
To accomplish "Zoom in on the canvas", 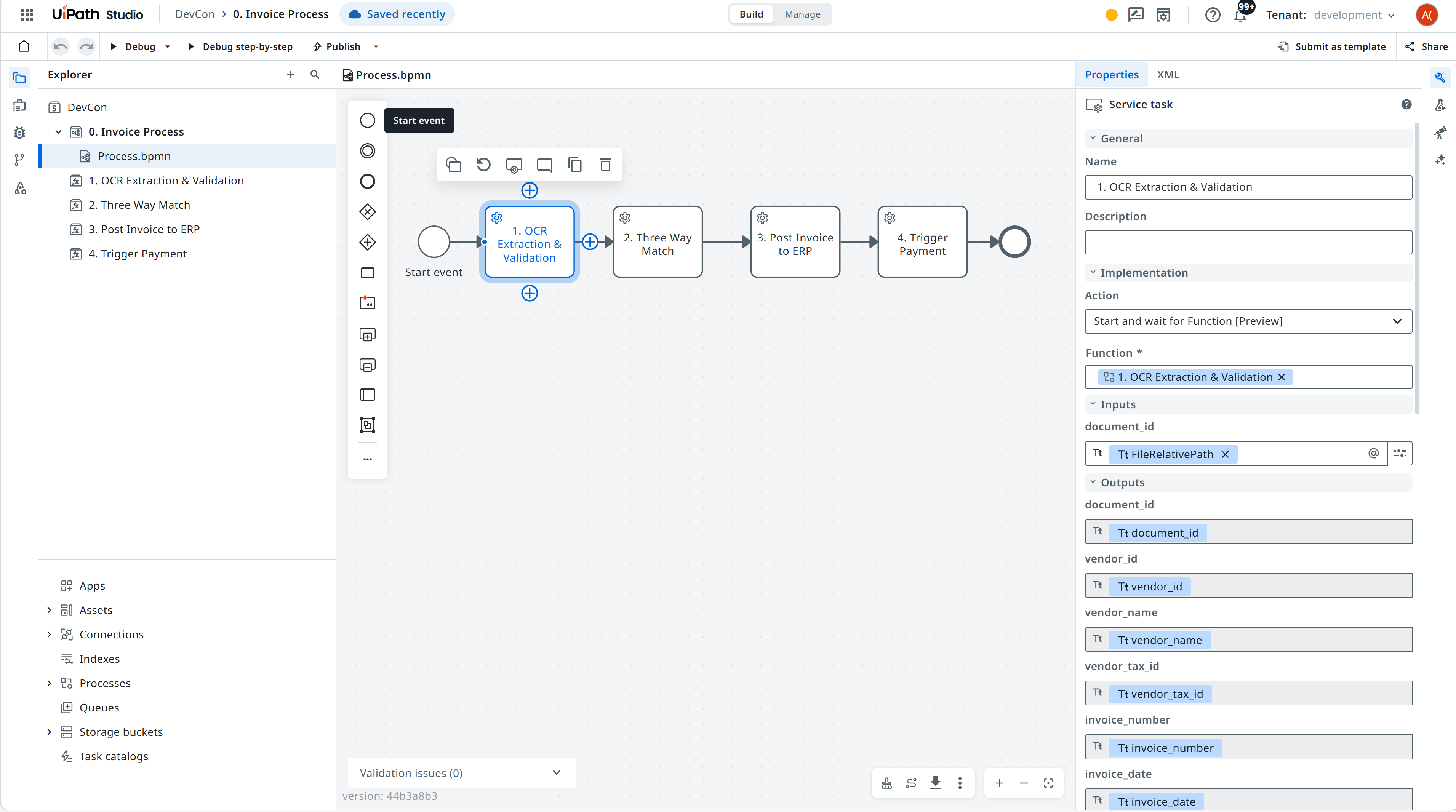I will (999, 783).
